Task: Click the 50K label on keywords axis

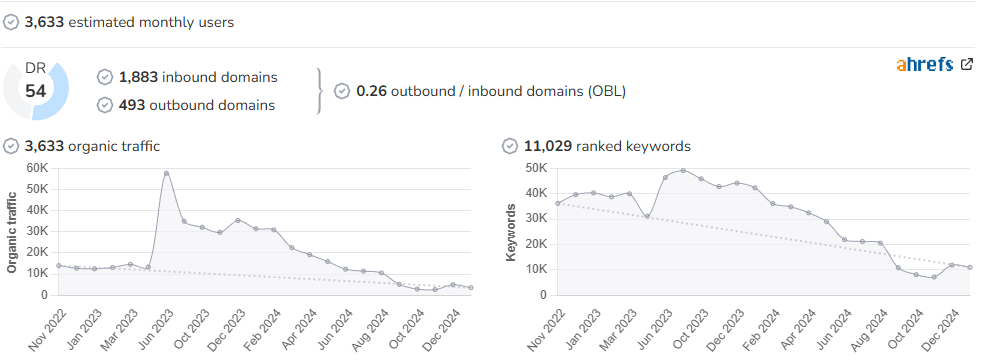Action: (x=536, y=167)
